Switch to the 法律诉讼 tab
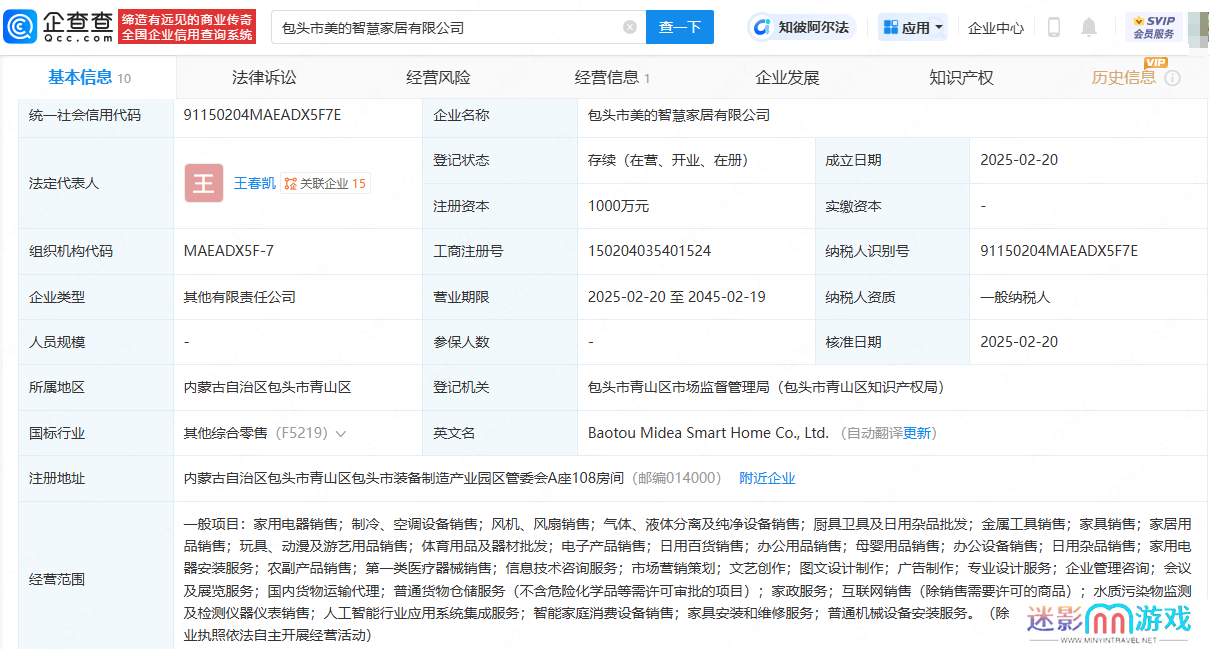 click(264, 77)
